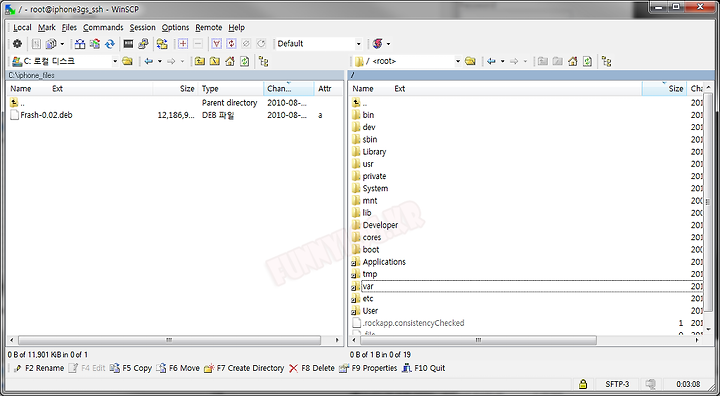The width and height of the screenshot is (720, 396).
Task: Sort local panel by Type column
Action: pos(231,89)
